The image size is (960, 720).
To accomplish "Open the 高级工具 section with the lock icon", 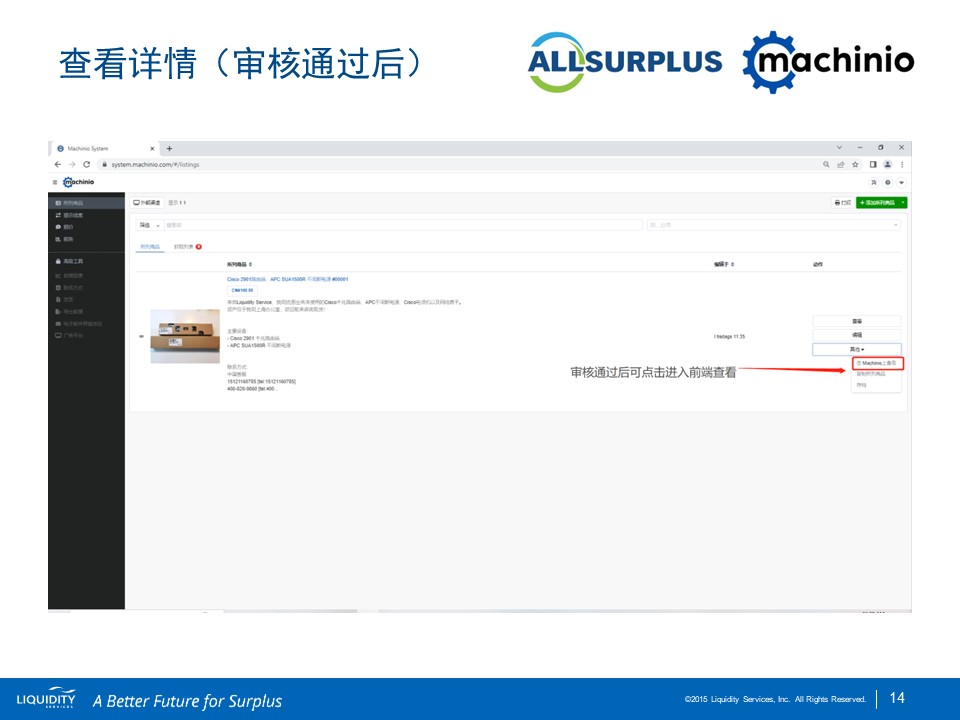I will [86, 261].
